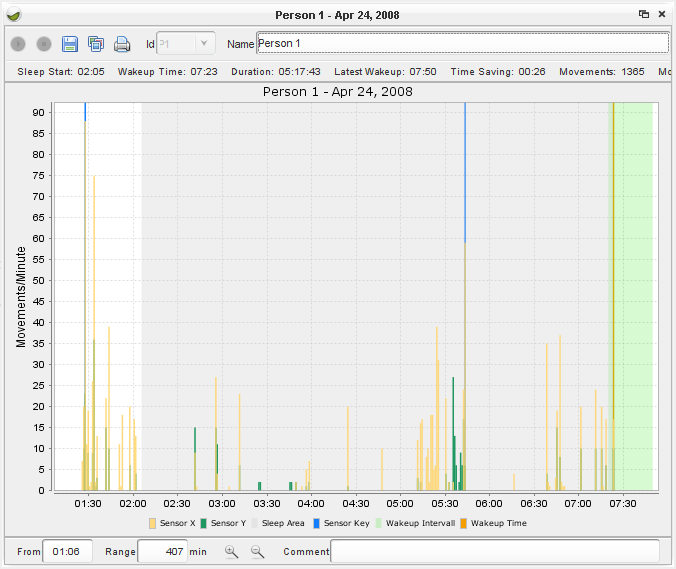Print the chart with the printer icon
The image size is (676, 569).
(122, 44)
